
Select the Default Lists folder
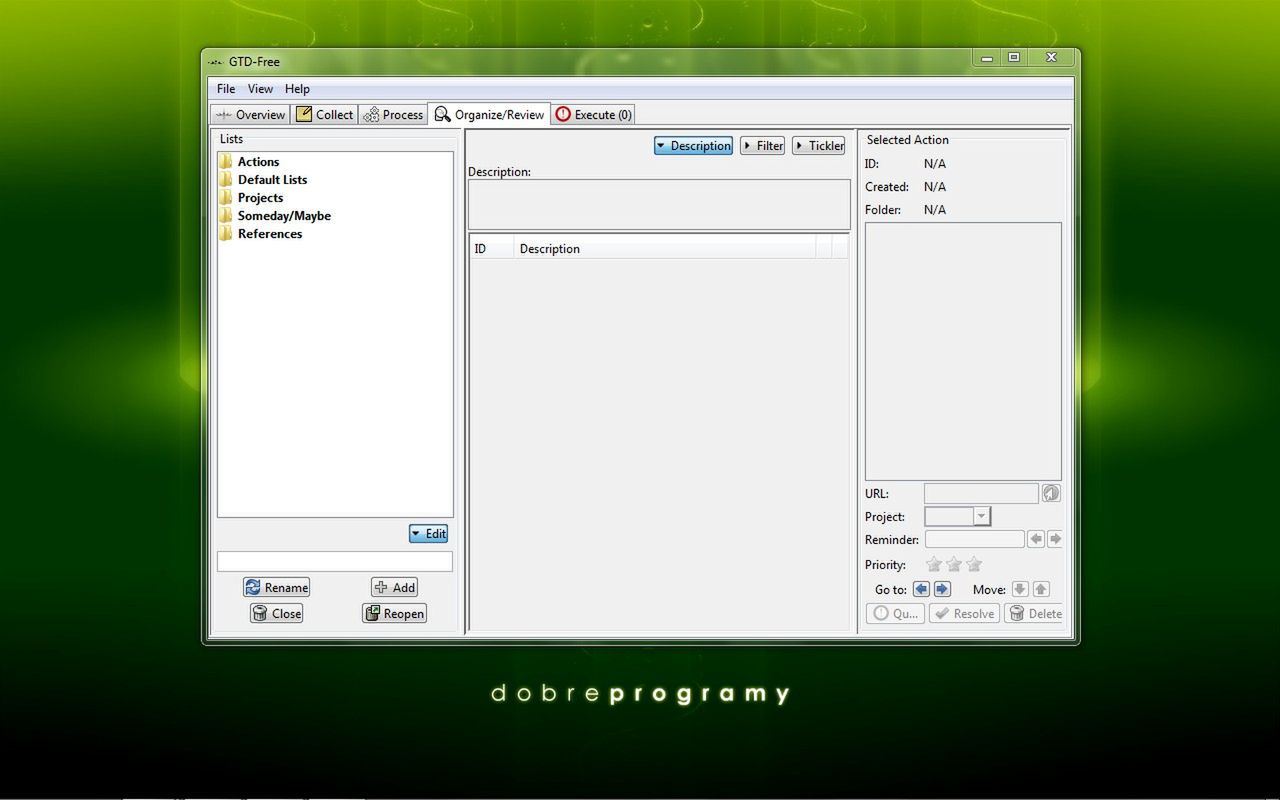(x=272, y=180)
